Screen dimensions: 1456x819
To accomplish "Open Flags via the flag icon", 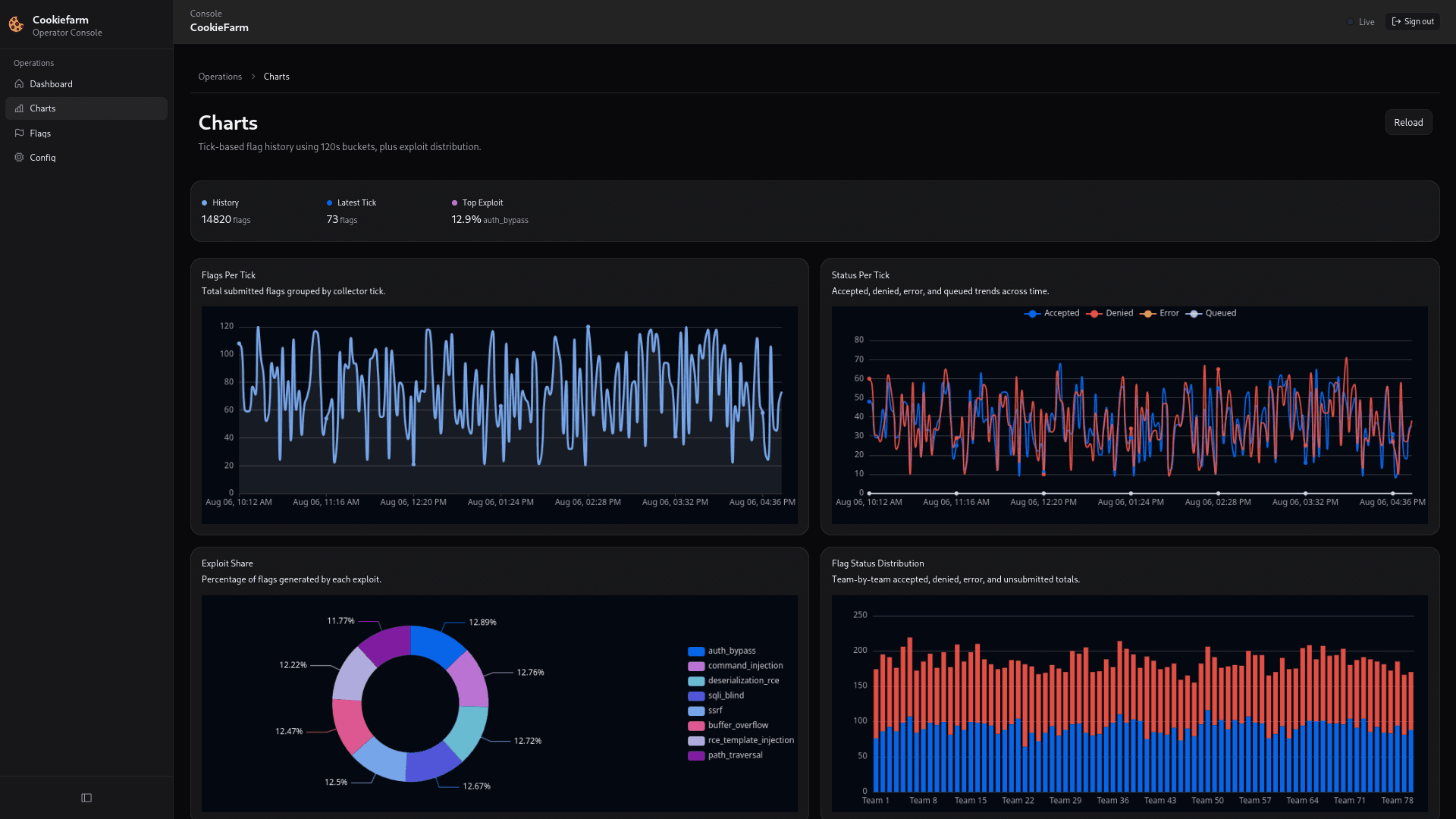I will point(19,133).
